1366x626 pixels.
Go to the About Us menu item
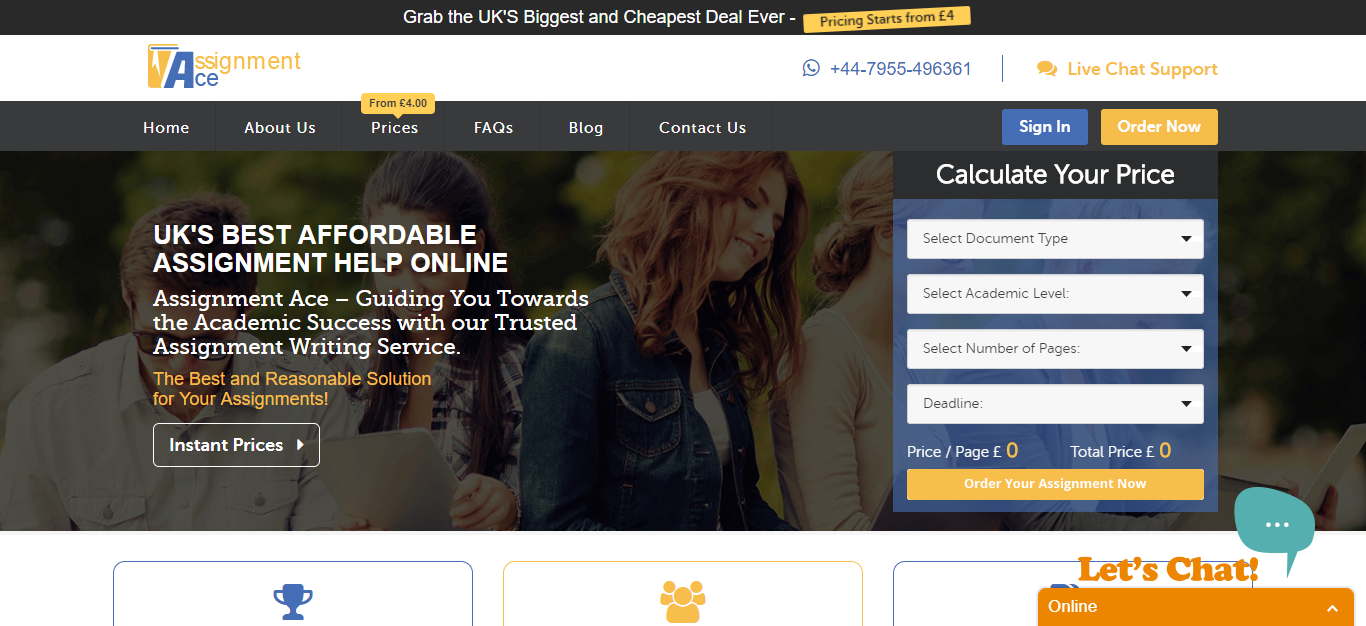(x=280, y=128)
